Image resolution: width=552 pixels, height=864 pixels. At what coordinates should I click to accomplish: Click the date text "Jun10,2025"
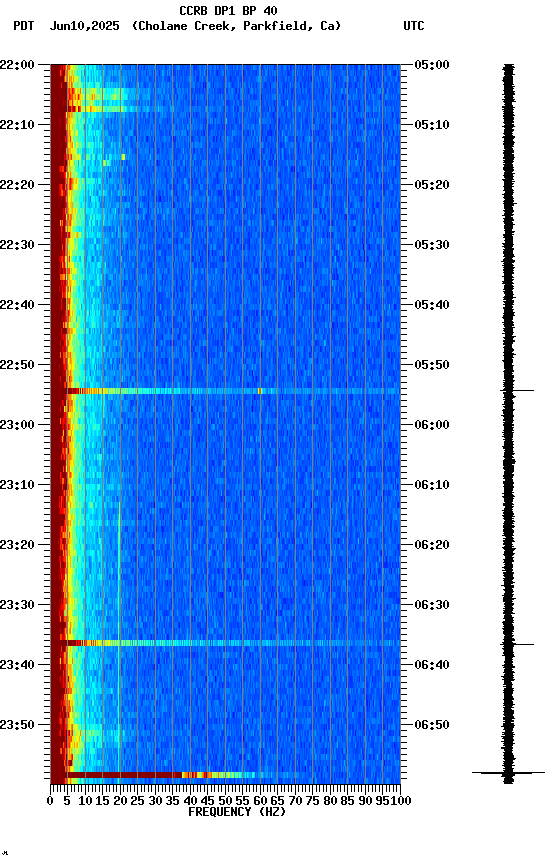[84, 26]
